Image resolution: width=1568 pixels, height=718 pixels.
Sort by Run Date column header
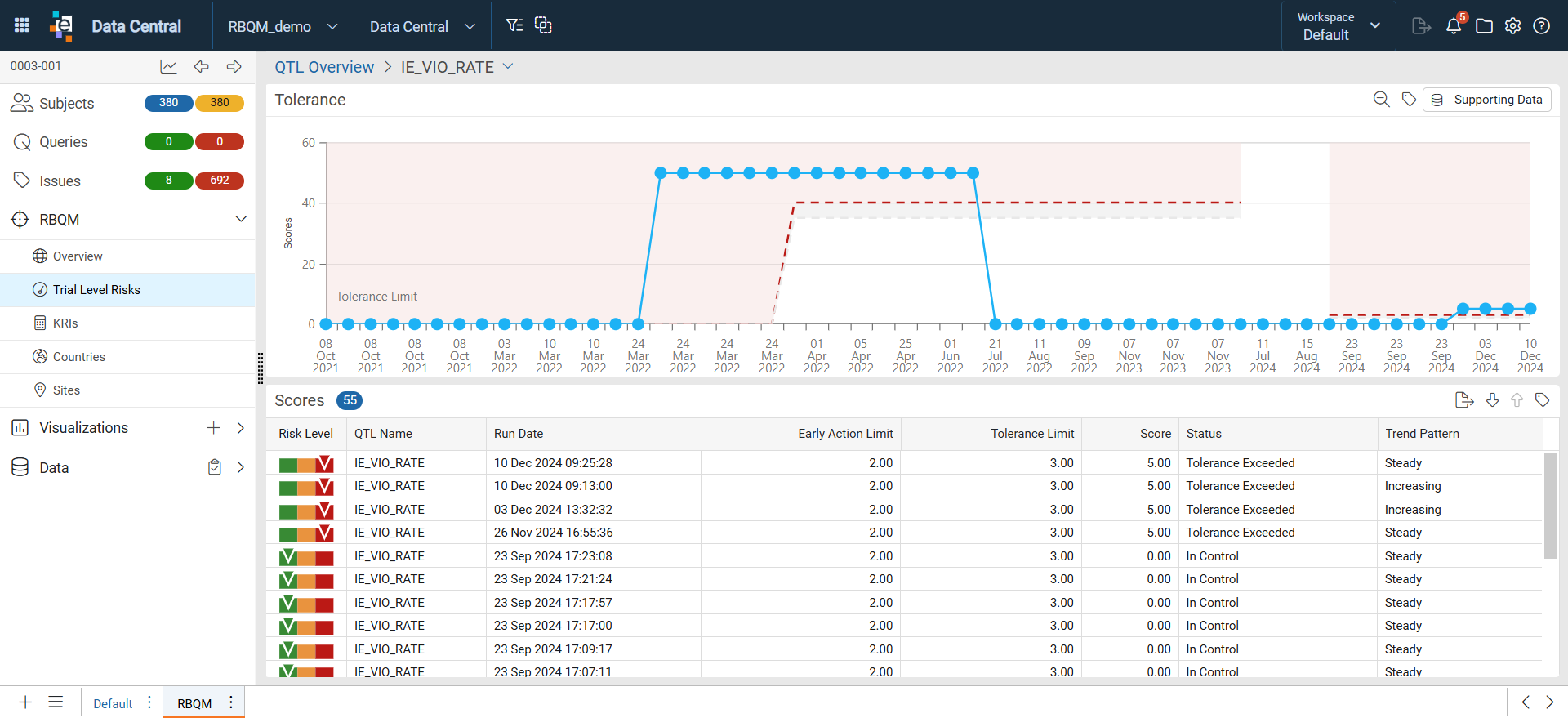(x=519, y=434)
